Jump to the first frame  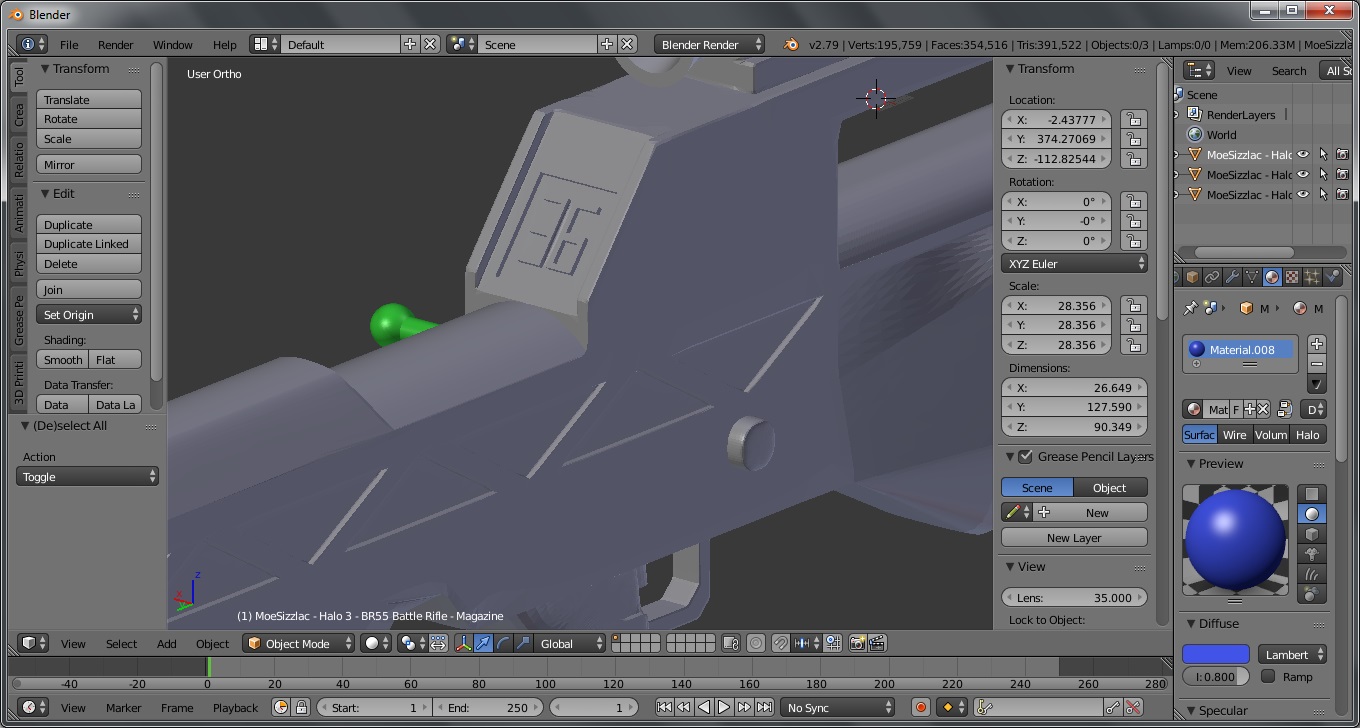coord(664,708)
